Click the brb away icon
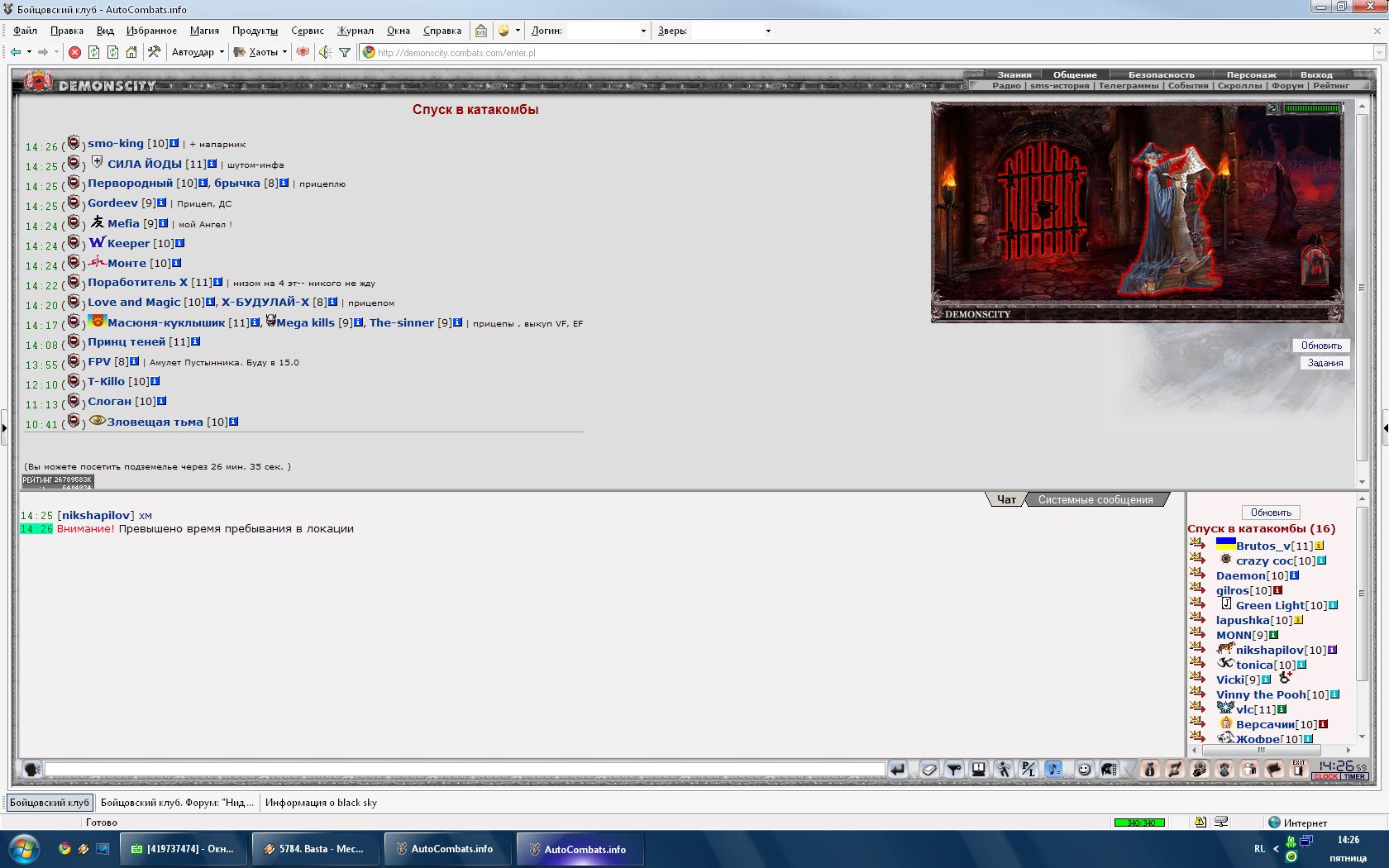Viewport: 1389px width, 868px height. 481,31
